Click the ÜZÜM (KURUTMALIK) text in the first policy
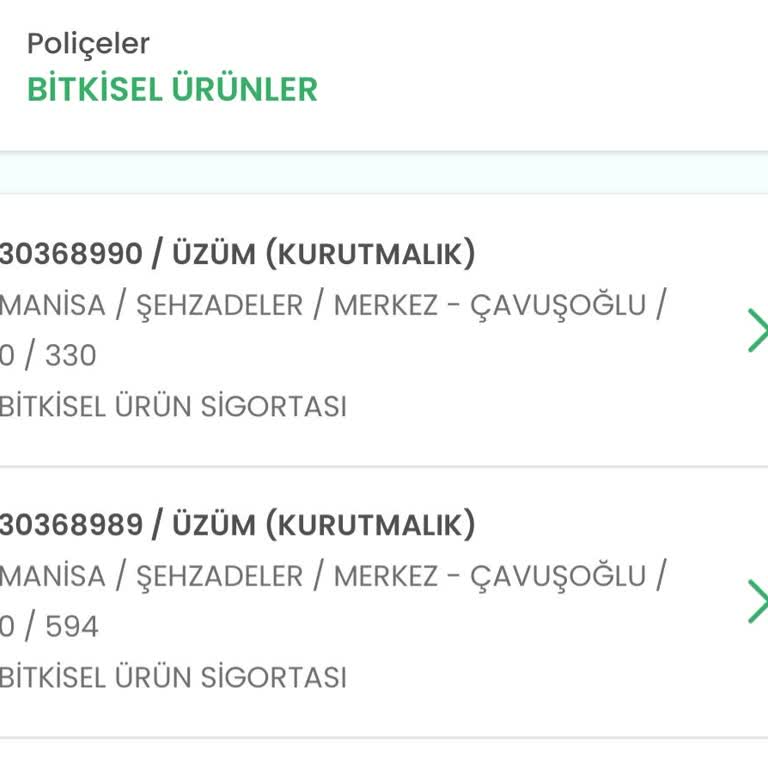Viewport: 768px width, 768px height. coord(324,254)
